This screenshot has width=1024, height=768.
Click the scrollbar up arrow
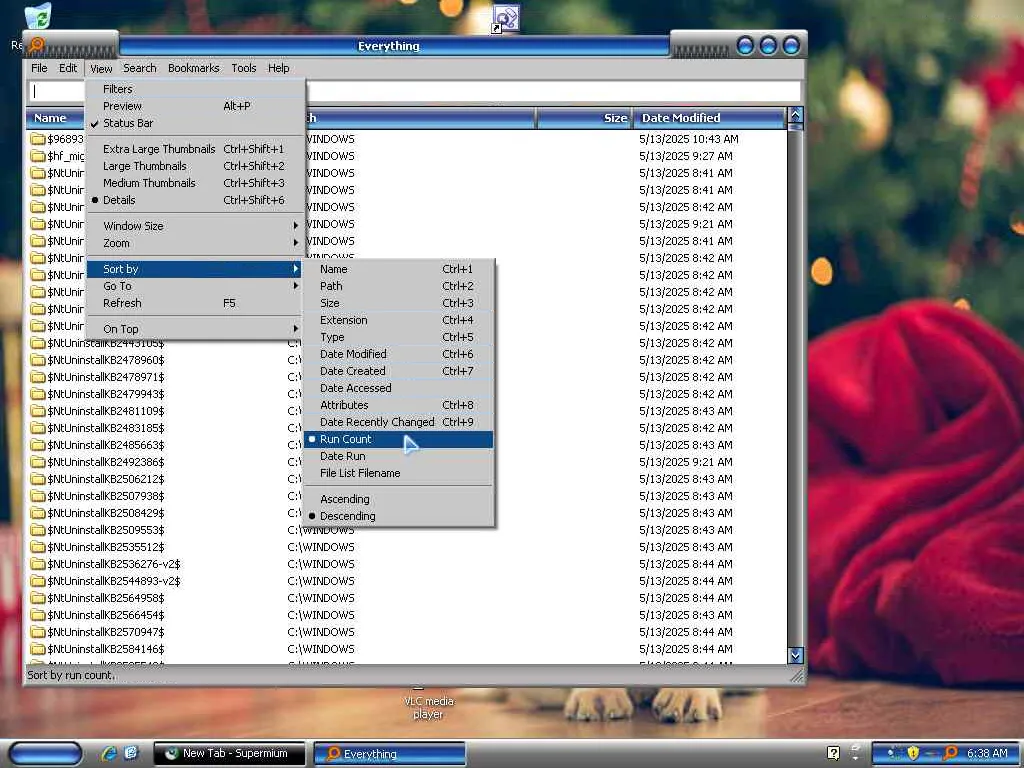pyautogui.click(x=795, y=116)
